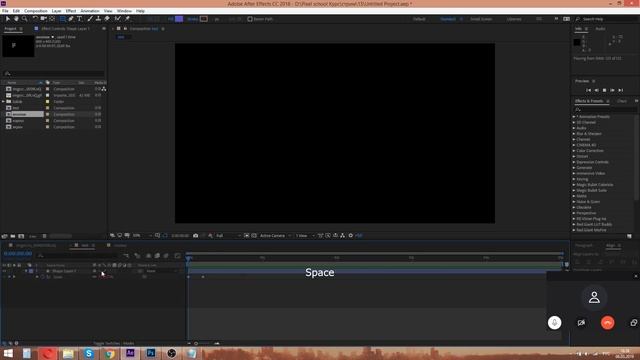This screenshot has width=640, height=360.
Task: Open the Active Camera view dropdown
Action: (x=276, y=236)
